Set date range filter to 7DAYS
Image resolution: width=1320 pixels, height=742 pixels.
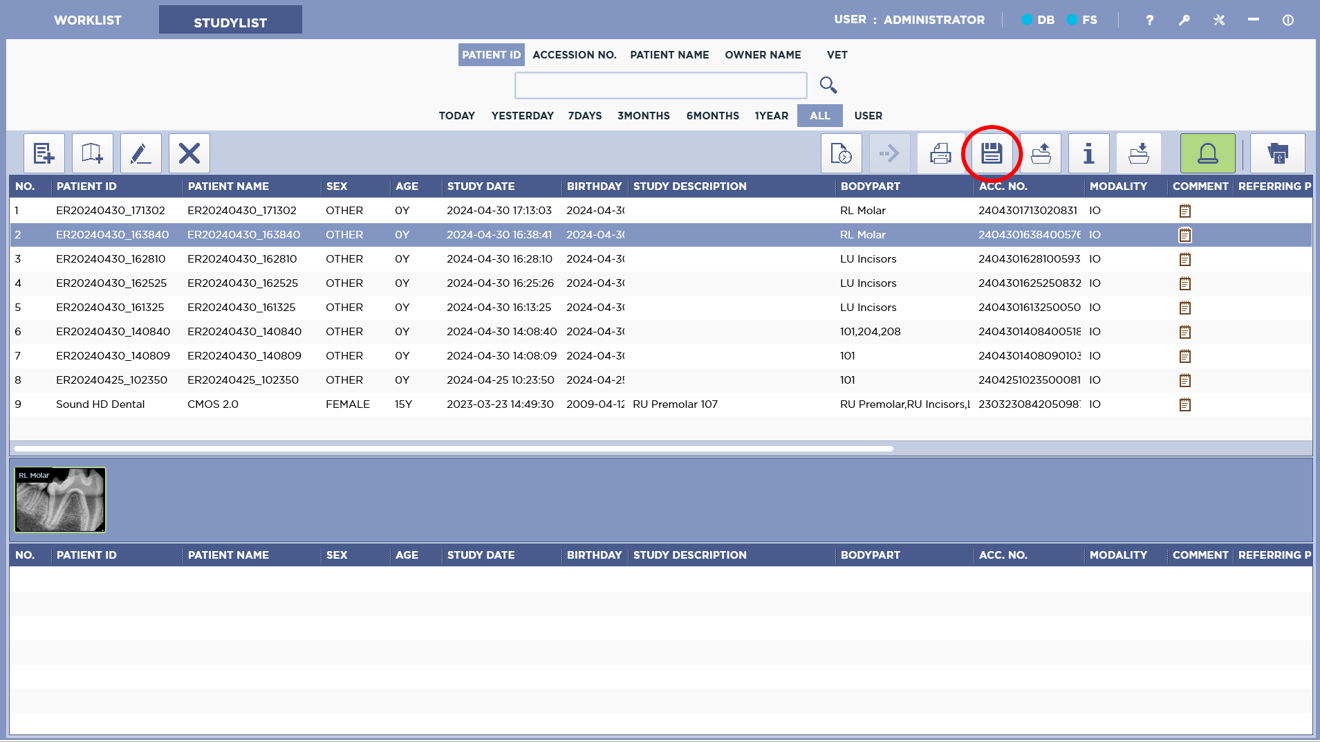click(x=584, y=116)
